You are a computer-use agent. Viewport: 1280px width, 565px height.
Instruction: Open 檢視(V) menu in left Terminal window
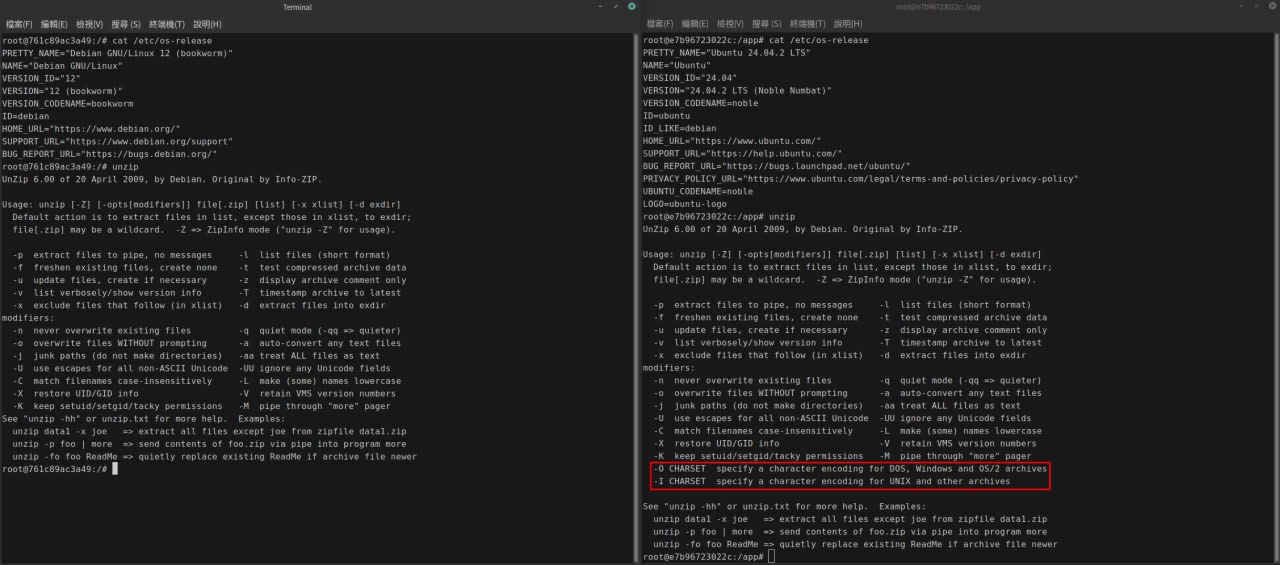click(89, 23)
